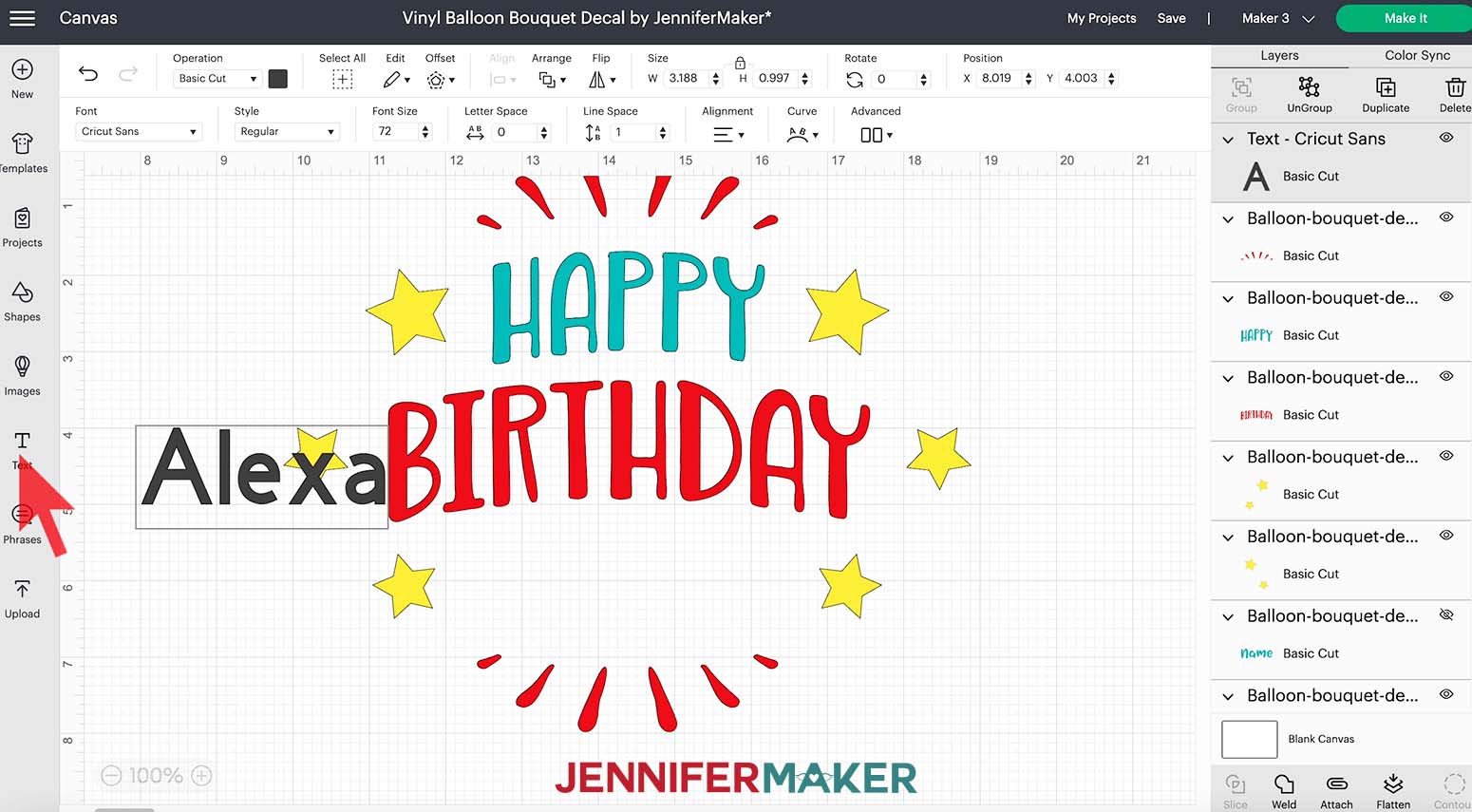Click the Undo arrow
Screen dimensions: 1472x812
(x=88, y=73)
